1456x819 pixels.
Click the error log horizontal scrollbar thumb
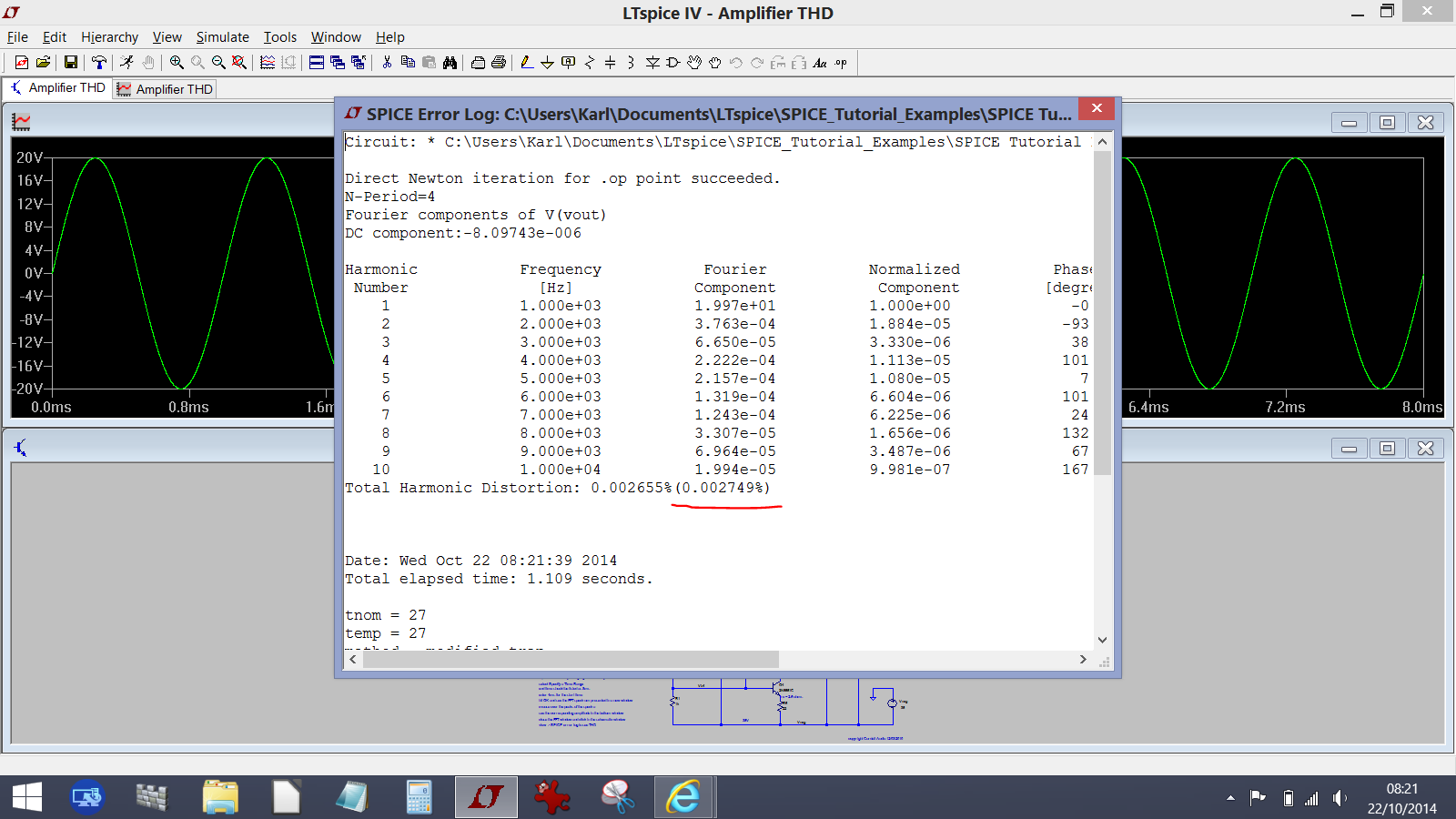coord(571,659)
